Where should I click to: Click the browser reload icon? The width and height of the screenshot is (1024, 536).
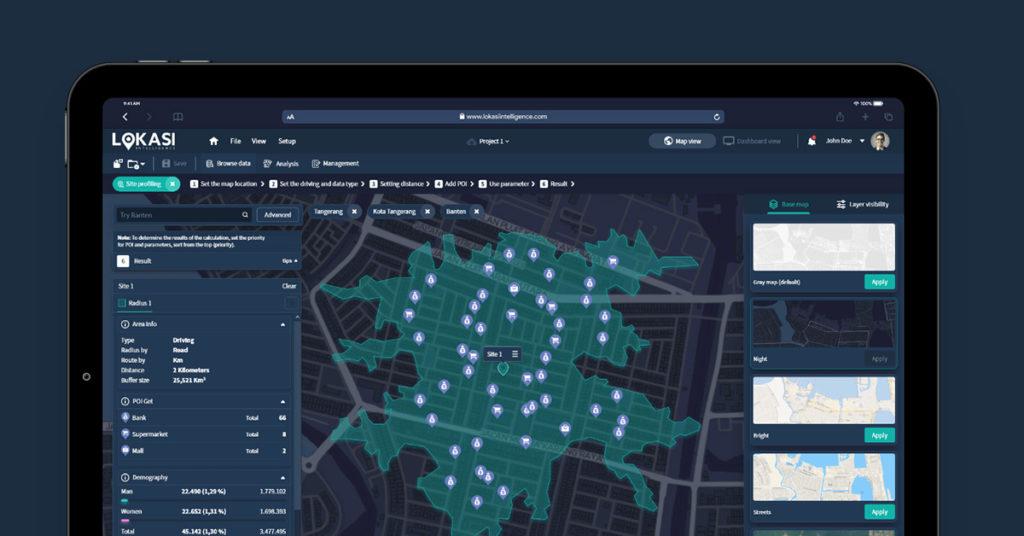716,117
